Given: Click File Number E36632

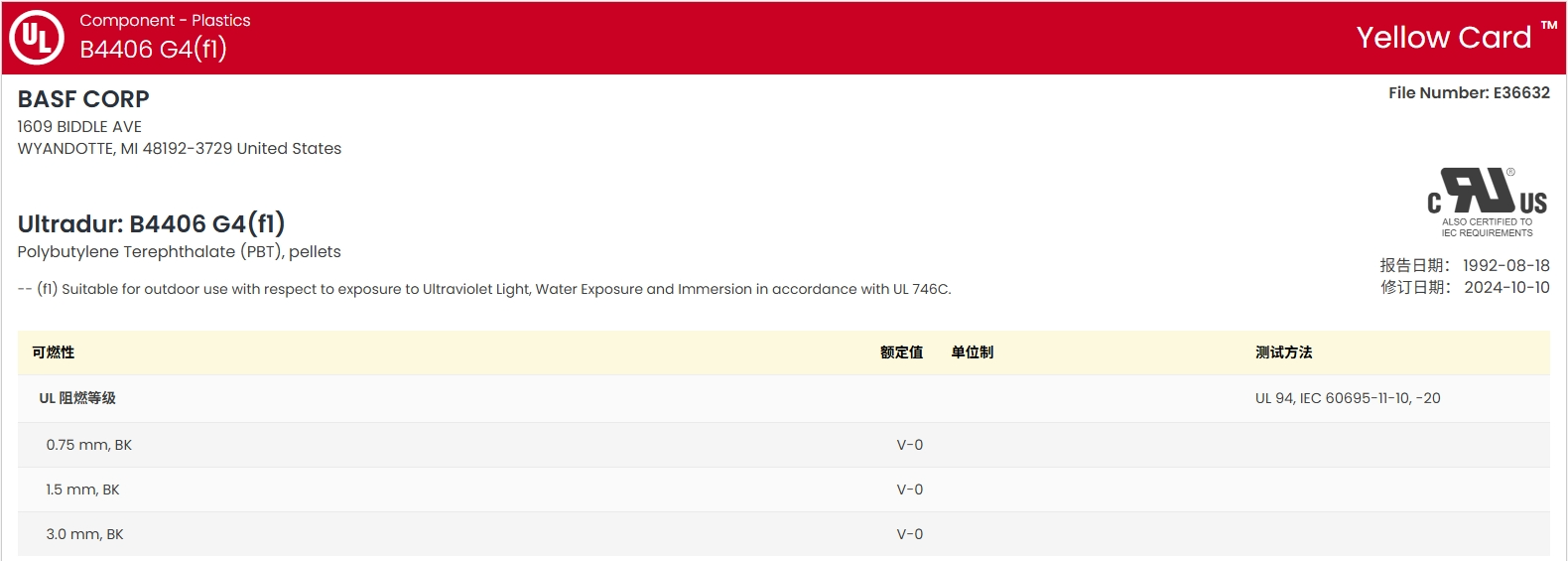Looking at the screenshot, I should point(1469,92).
